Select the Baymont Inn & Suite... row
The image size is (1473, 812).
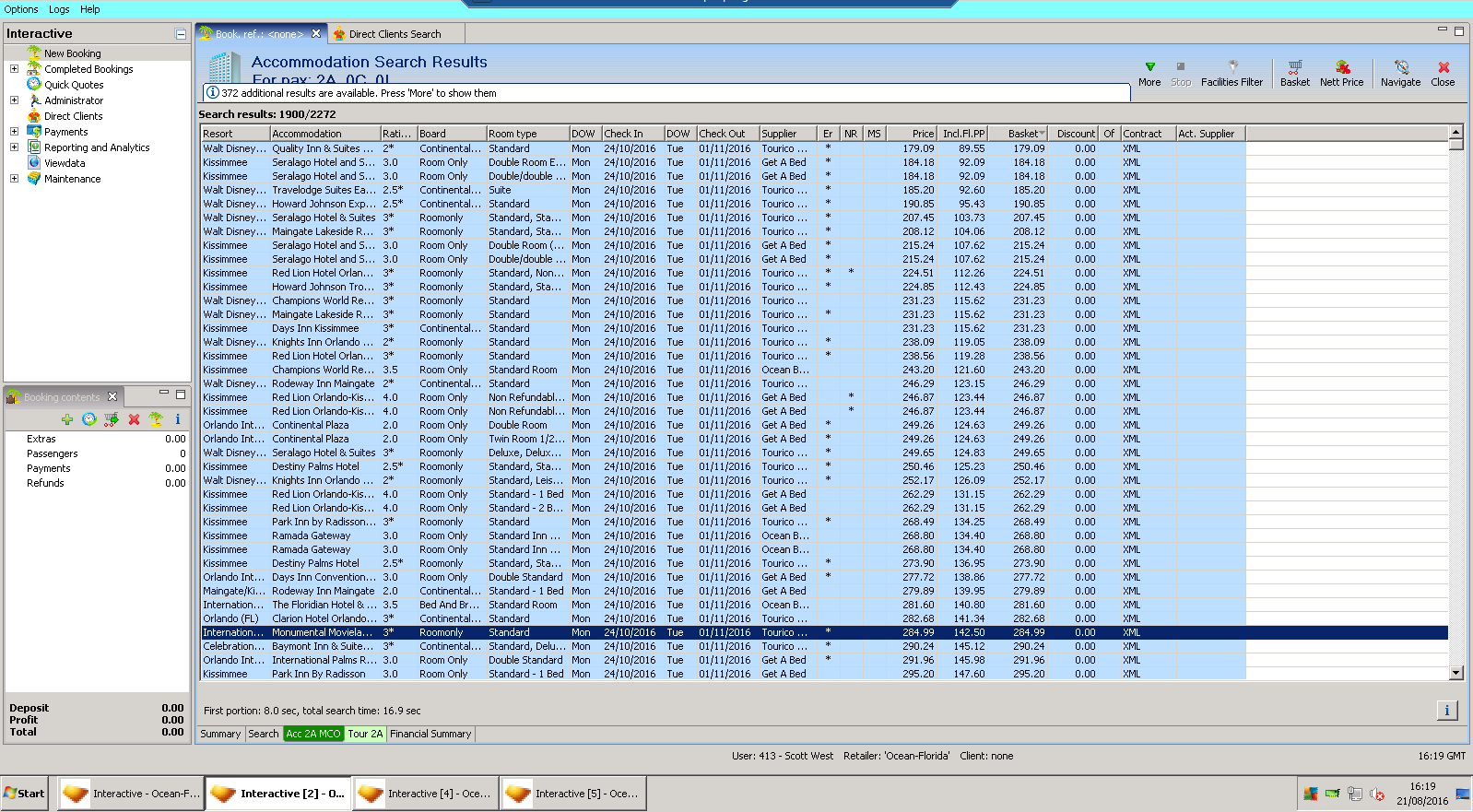tap(824, 646)
